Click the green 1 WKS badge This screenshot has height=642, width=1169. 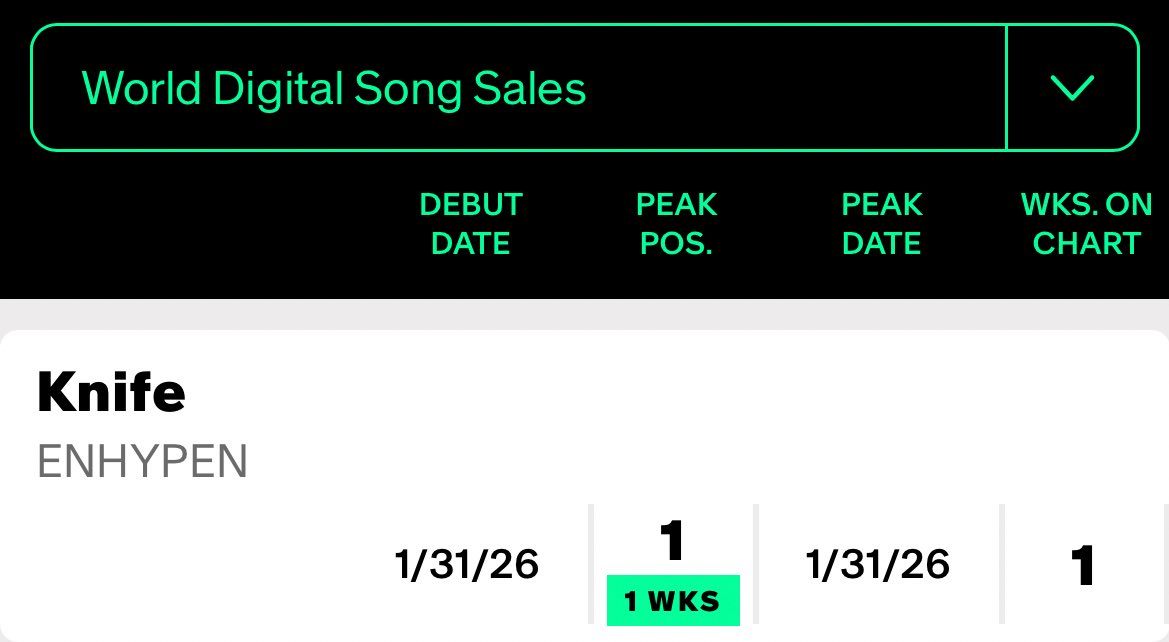click(x=673, y=601)
